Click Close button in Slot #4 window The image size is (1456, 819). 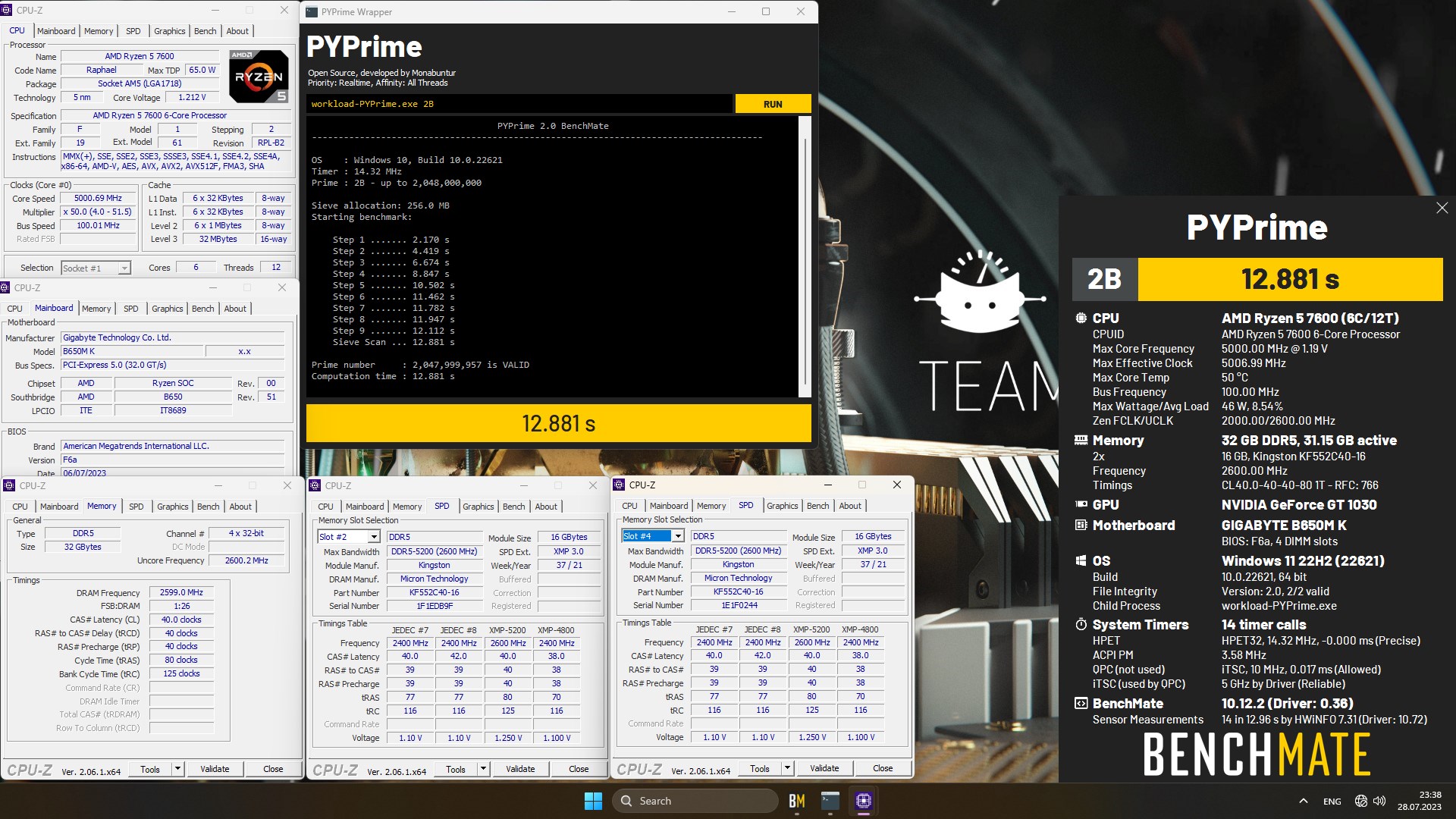click(883, 768)
